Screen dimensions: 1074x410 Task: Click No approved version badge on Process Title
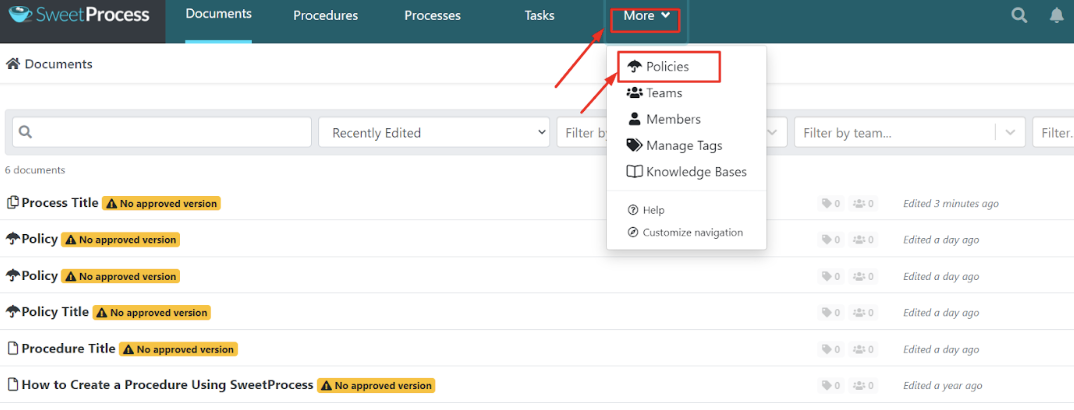(x=161, y=203)
